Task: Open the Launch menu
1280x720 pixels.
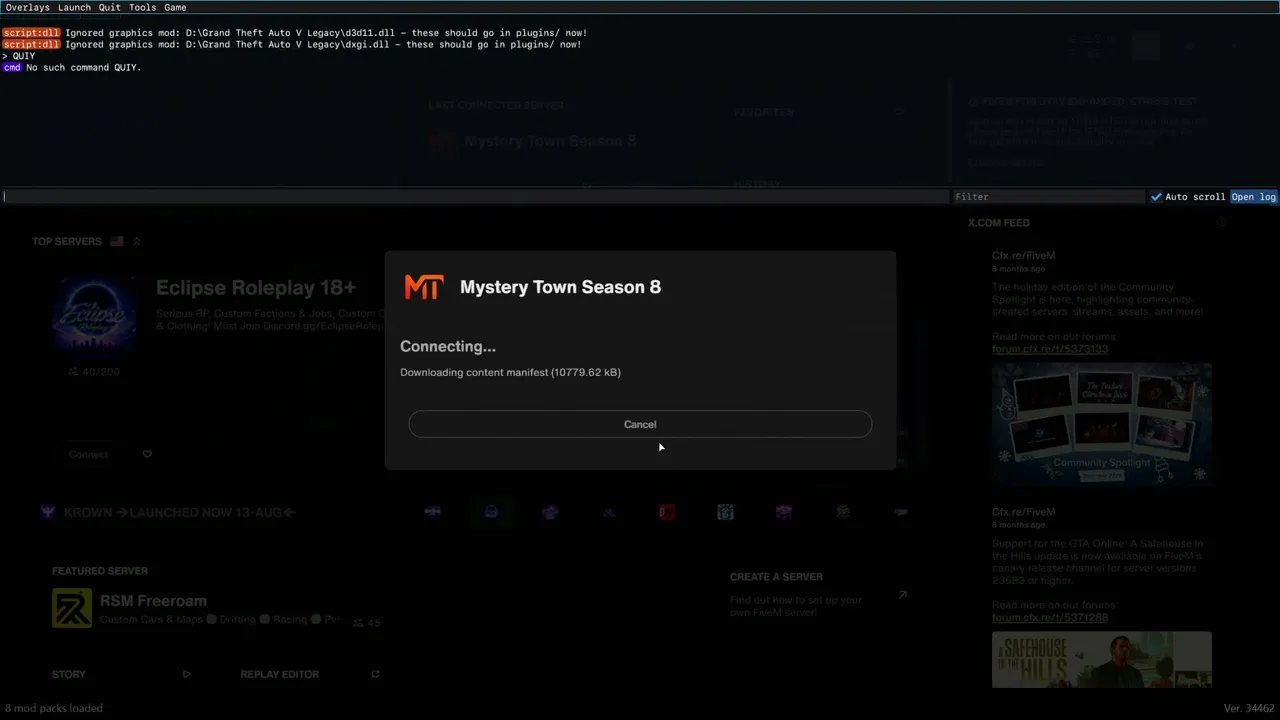Action: [x=74, y=7]
